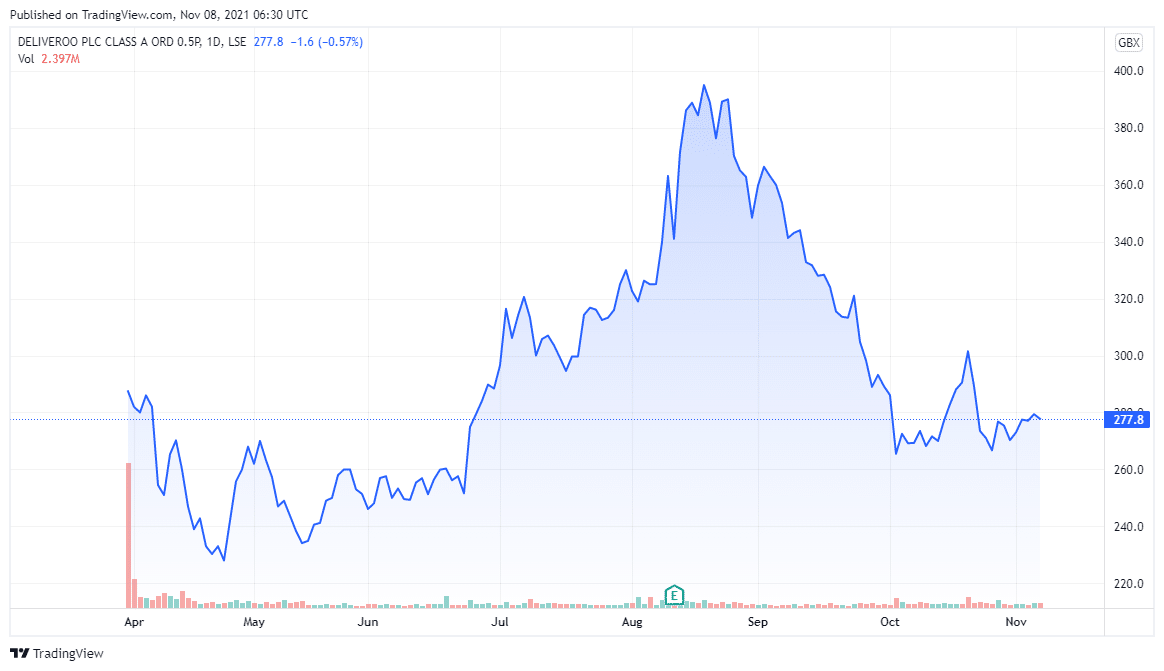The image size is (1164, 671).
Task: Click the '-1.6 (-0.57%)' price change value
Action: tap(326, 42)
